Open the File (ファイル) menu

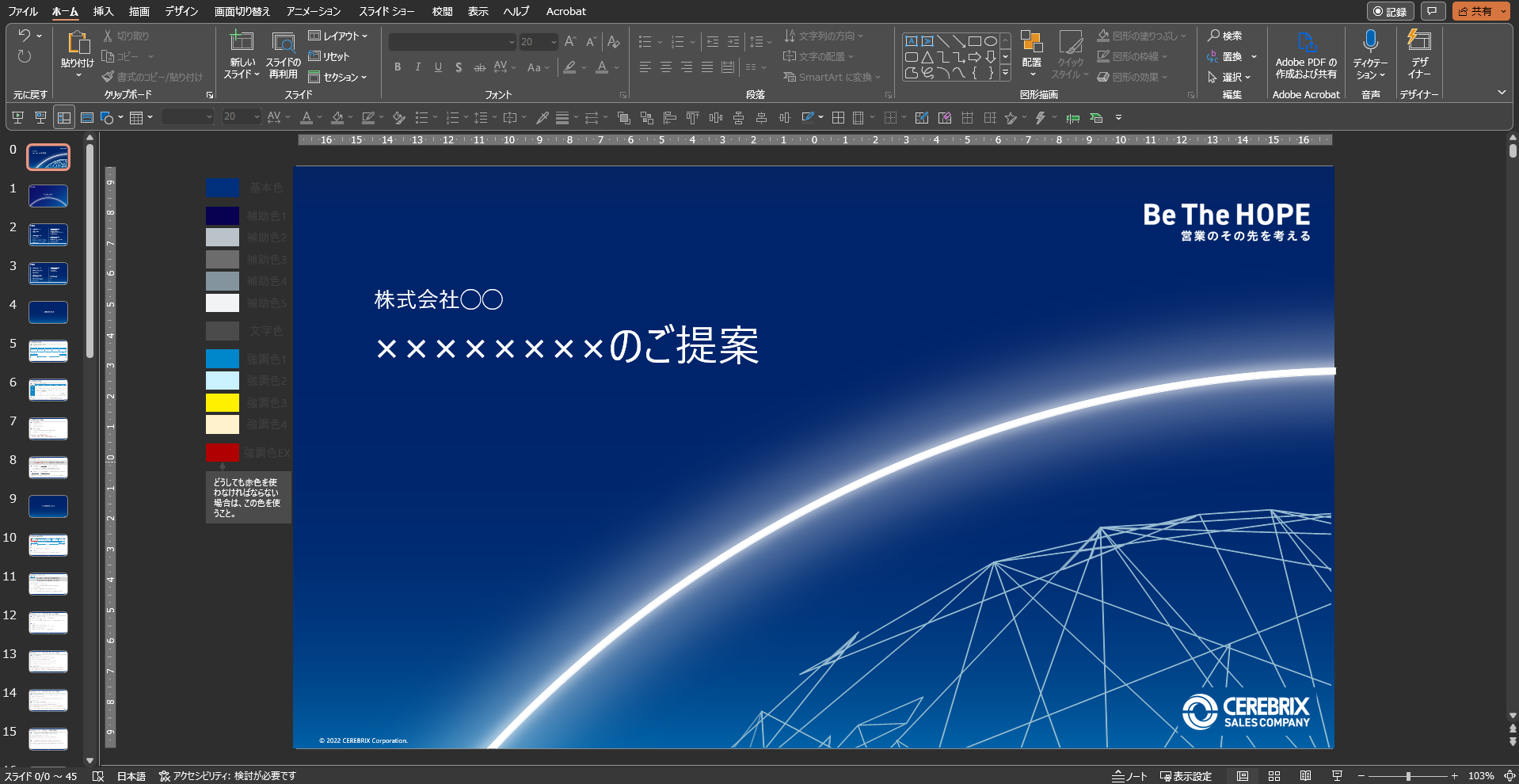coord(23,11)
